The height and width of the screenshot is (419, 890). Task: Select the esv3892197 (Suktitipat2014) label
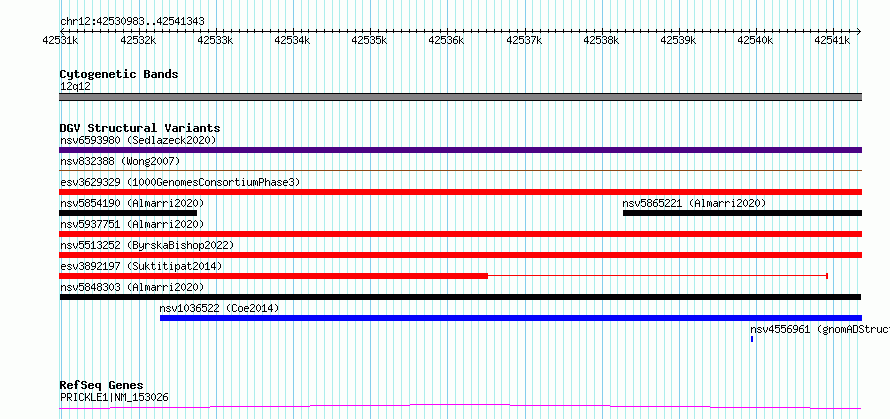tap(141, 266)
